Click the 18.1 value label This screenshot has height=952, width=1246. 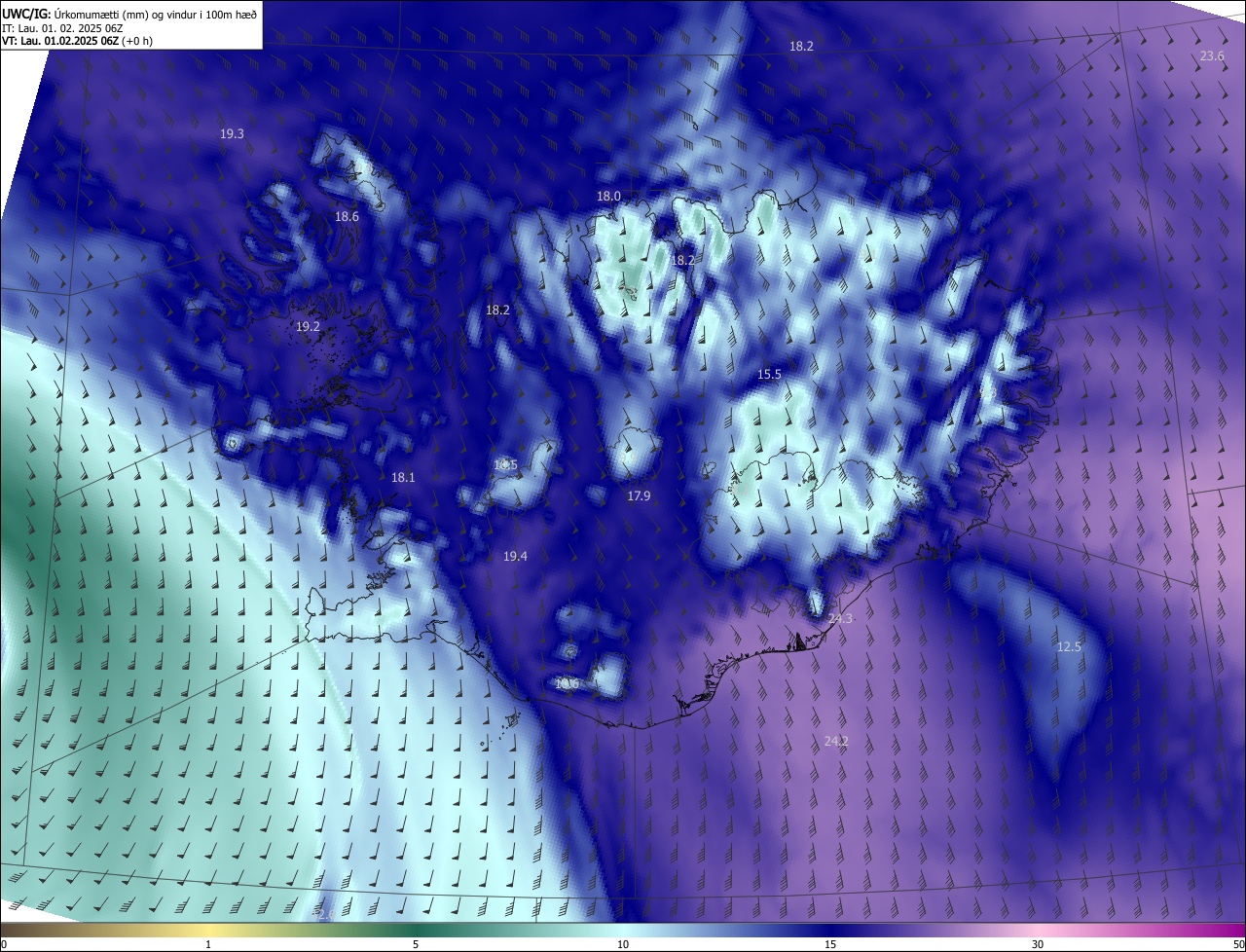(x=403, y=478)
